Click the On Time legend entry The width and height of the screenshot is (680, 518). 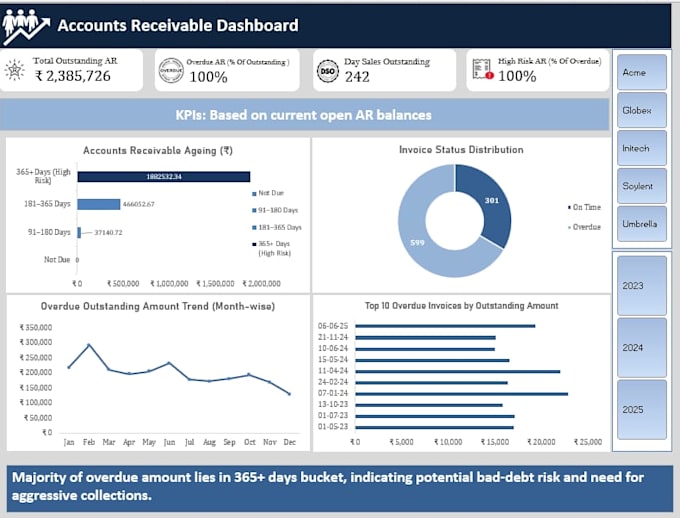[584, 207]
